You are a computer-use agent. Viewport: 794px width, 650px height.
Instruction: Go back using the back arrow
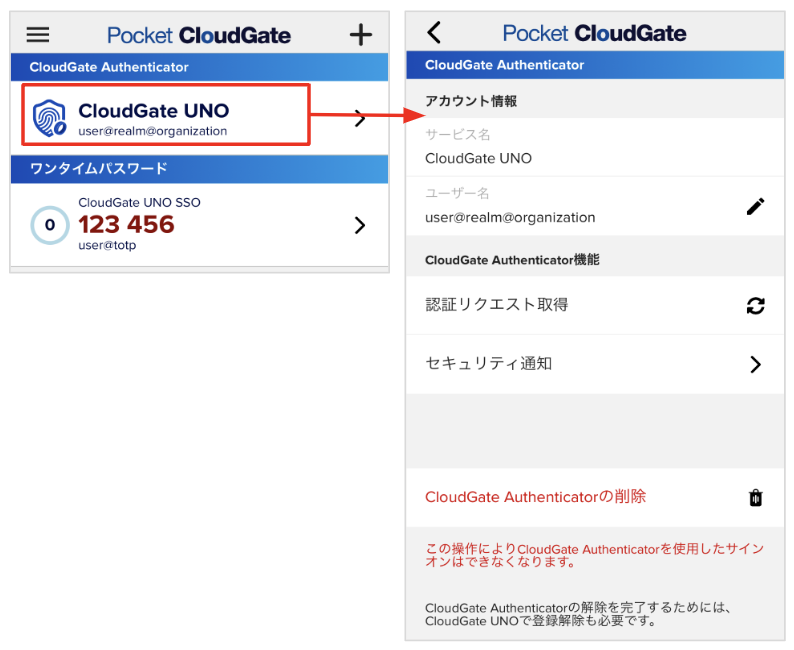pyautogui.click(x=434, y=32)
